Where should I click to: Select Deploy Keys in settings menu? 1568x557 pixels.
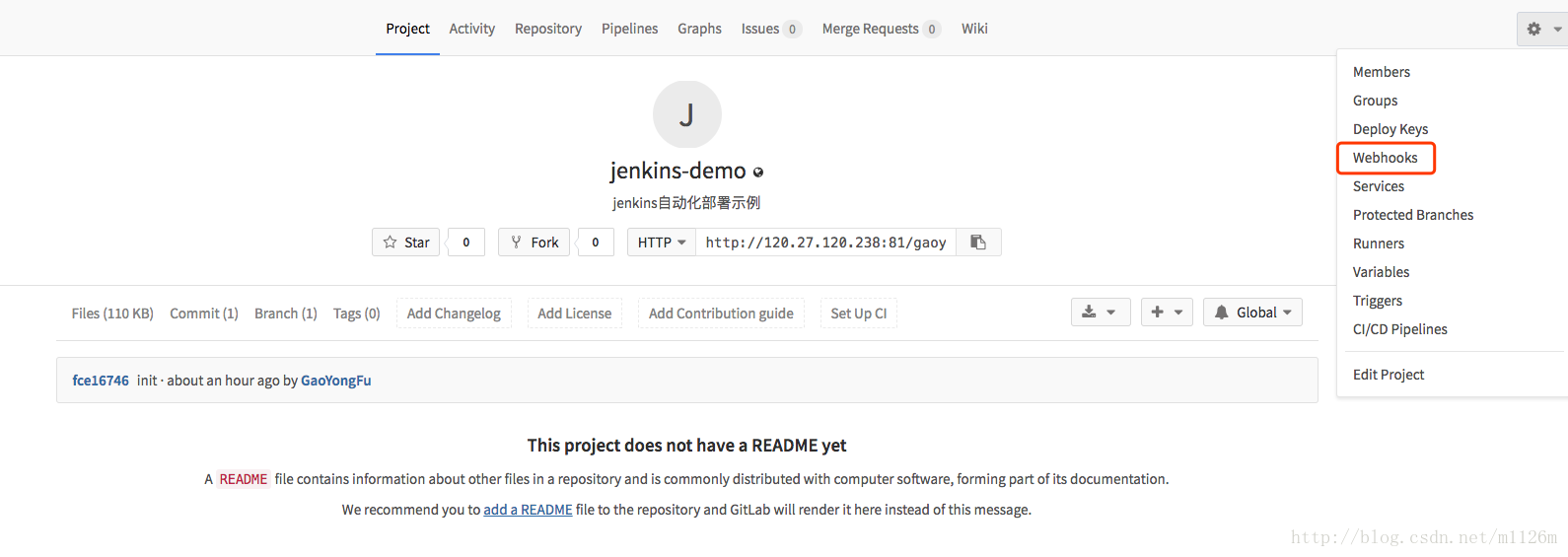click(1390, 129)
